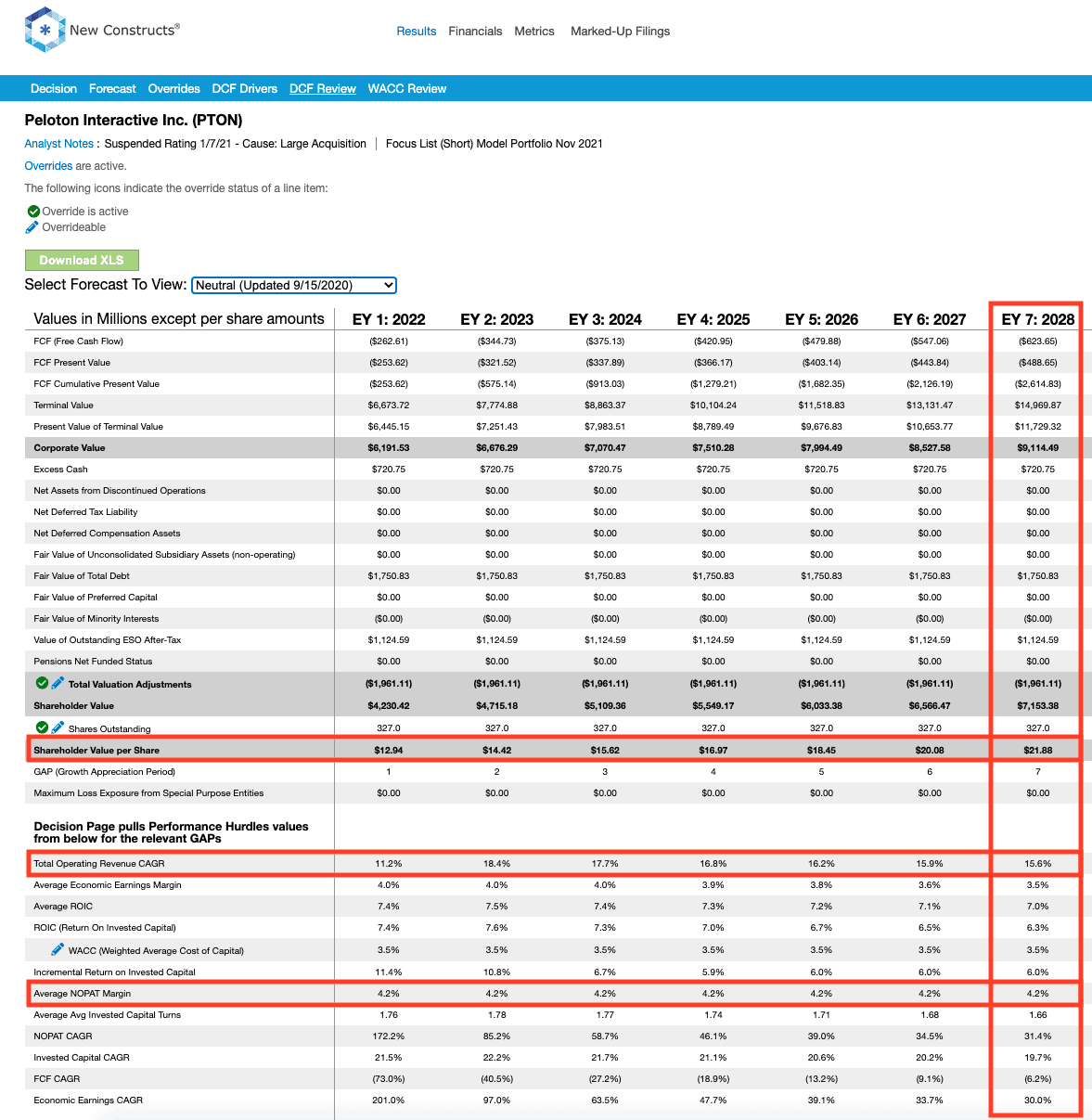
Task: Click the 15.6% revenue CAGR value
Action: 1038,864
